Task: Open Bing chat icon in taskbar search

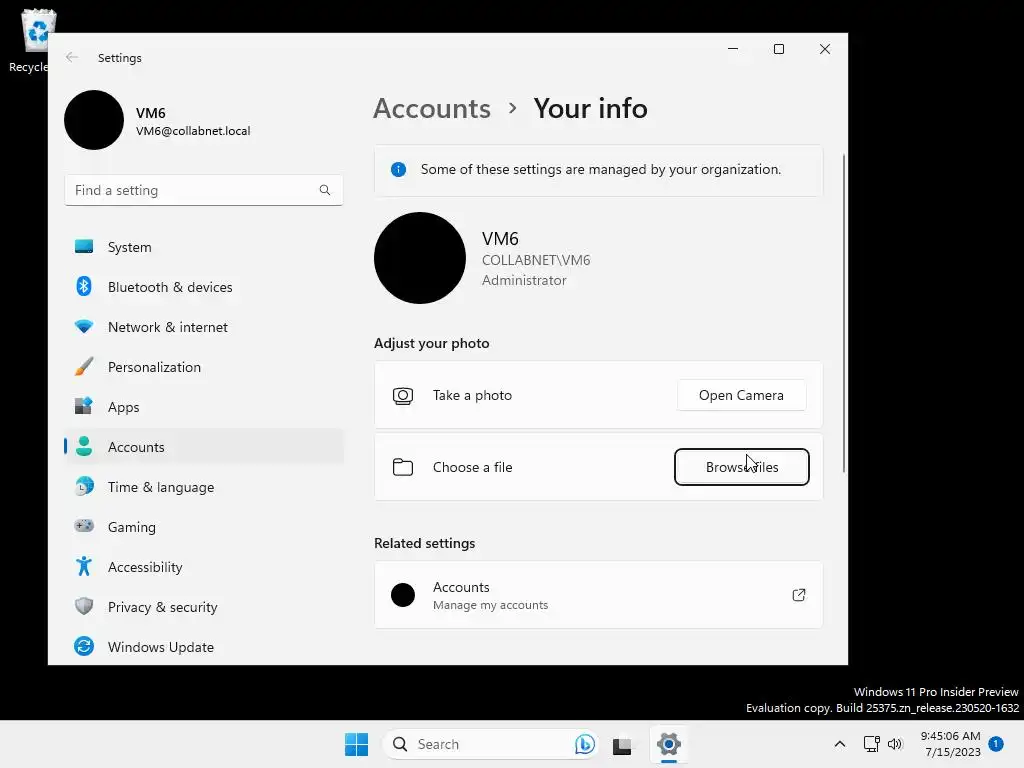Action: coord(584,744)
